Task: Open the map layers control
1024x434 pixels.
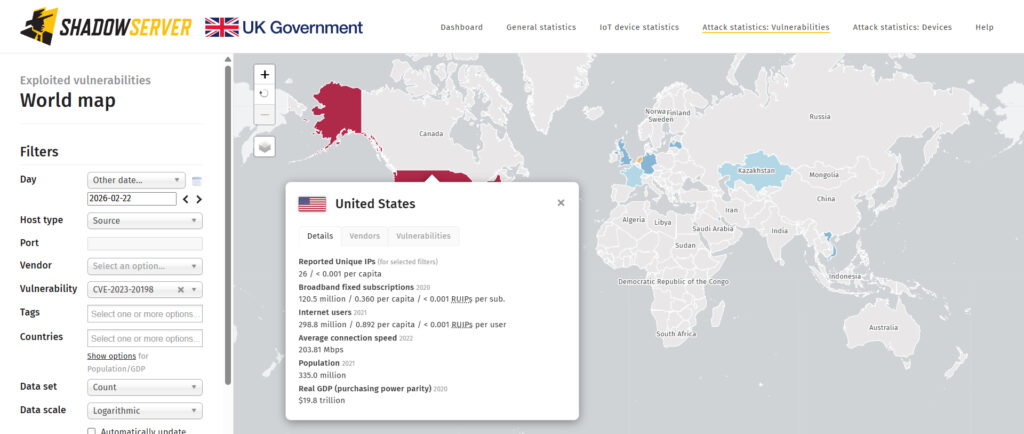Action: pos(264,146)
